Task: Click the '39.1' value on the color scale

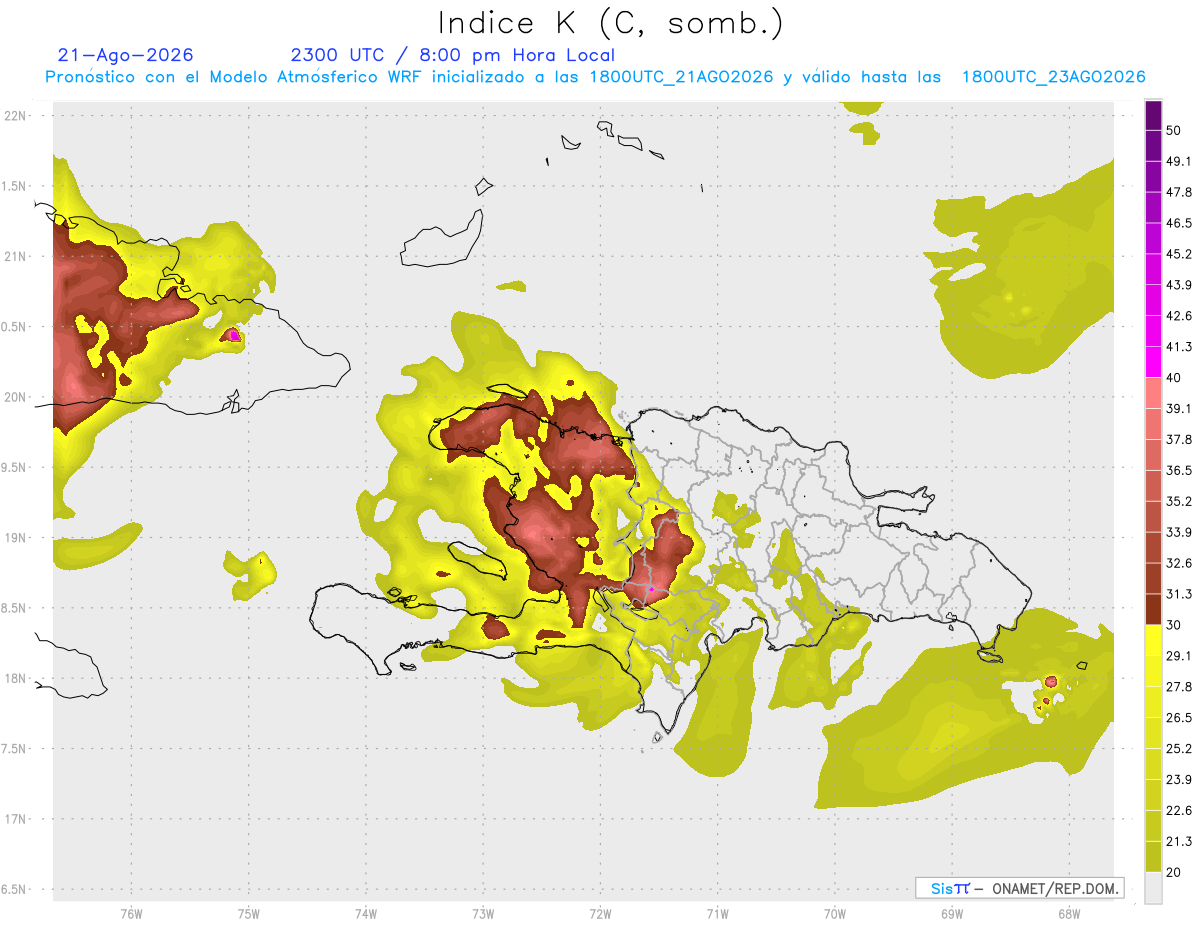Action: [1178, 408]
